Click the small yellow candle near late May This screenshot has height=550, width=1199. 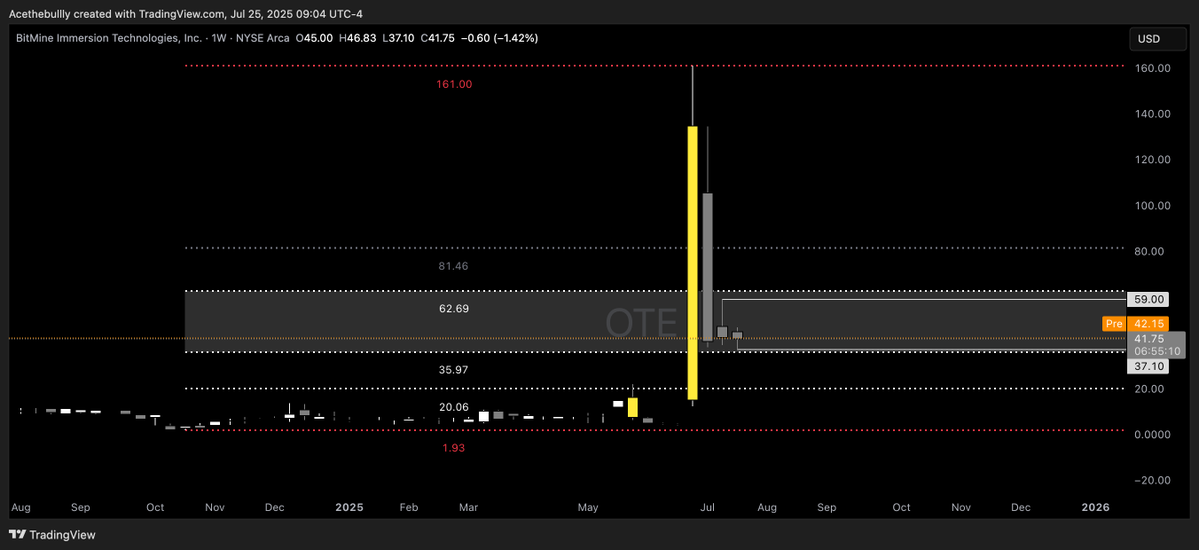(632, 407)
